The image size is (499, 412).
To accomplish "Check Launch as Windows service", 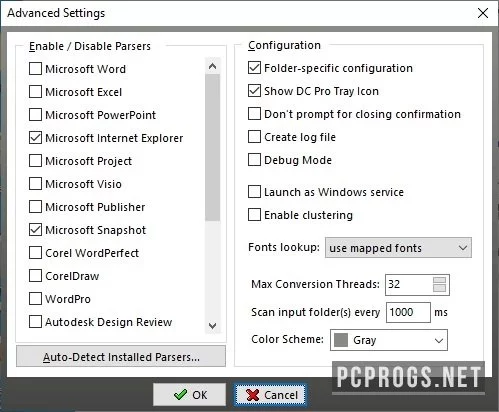I will pos(254,192).
